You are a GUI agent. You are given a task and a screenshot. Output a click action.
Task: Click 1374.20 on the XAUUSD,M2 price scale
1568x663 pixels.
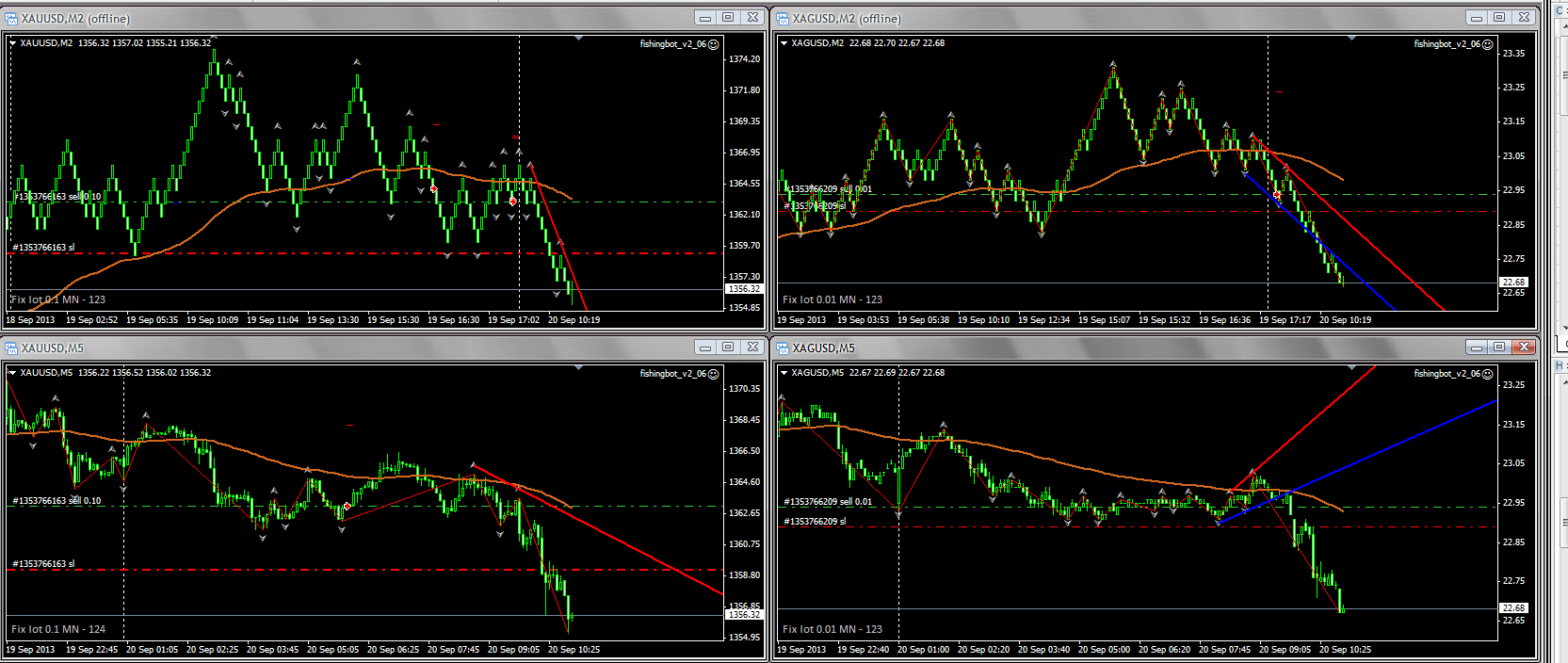tap(744, 59)
